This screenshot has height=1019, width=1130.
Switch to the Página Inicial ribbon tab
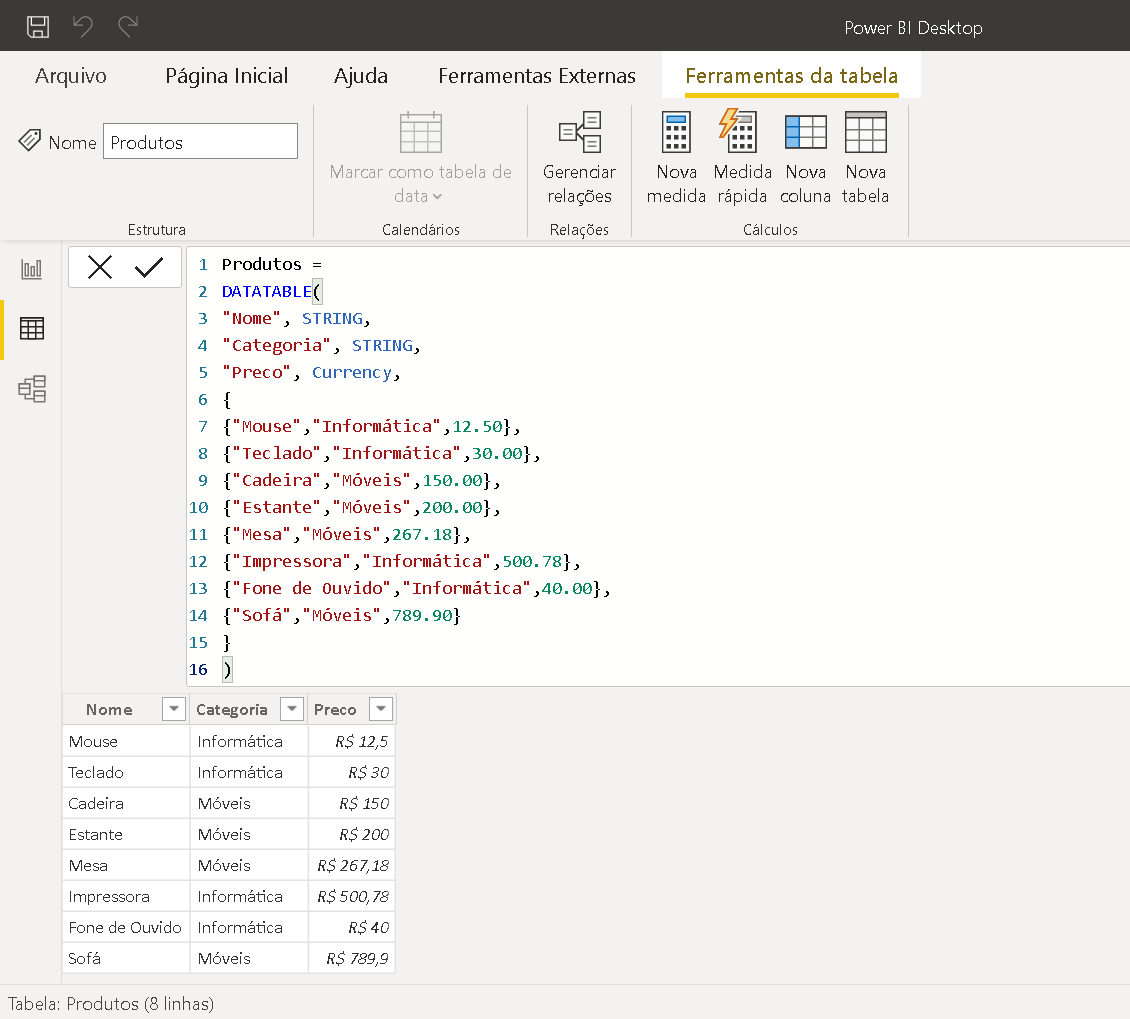point(226,75)
